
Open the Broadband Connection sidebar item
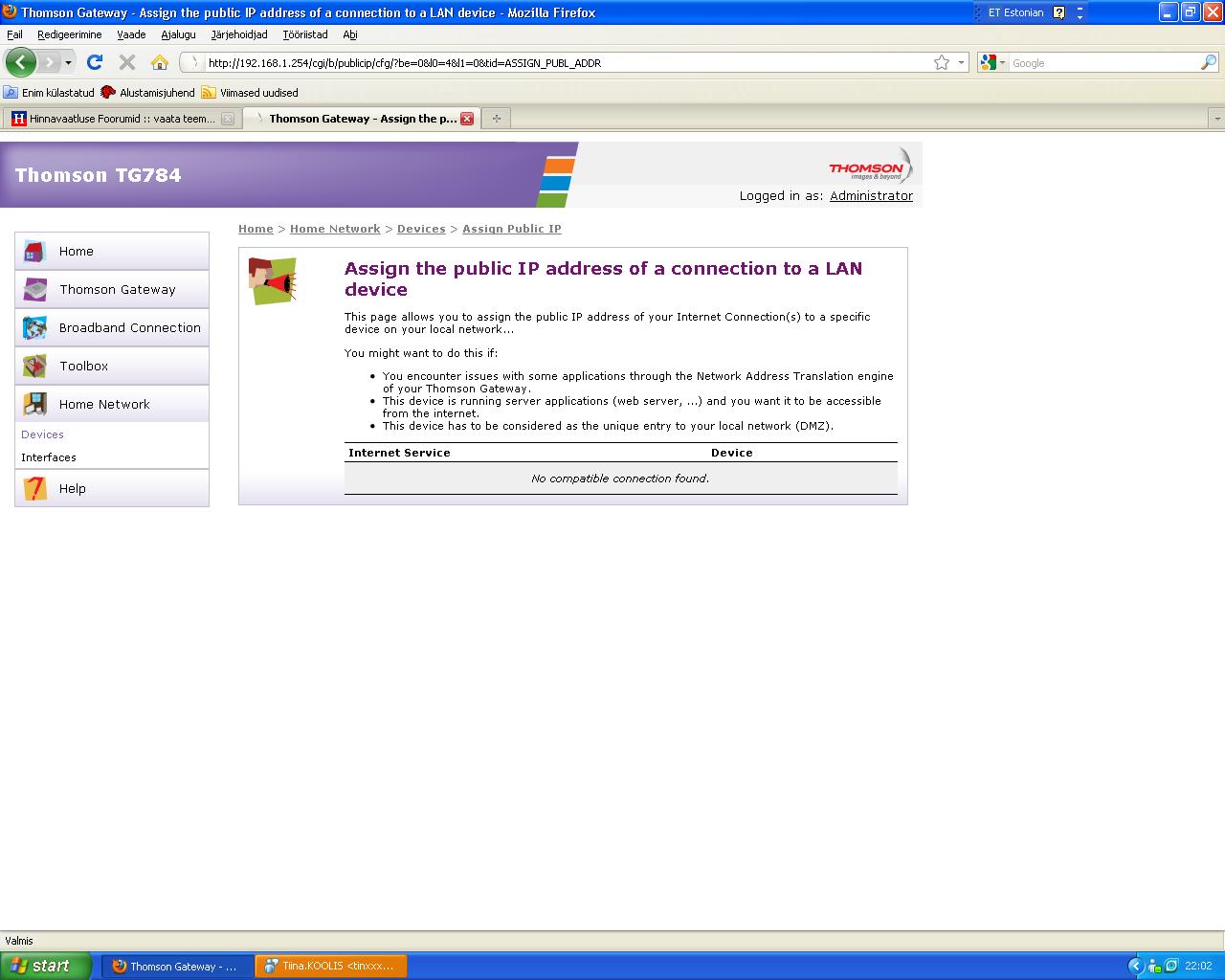tap(112, 327)
